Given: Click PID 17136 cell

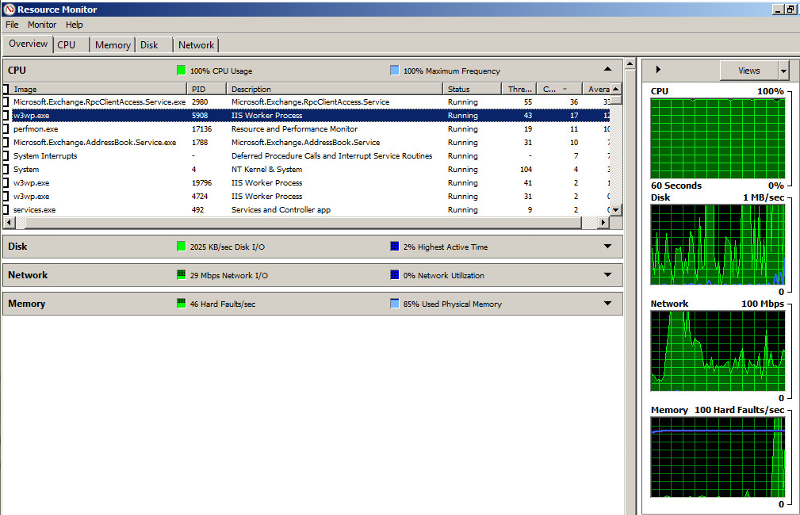Looking at the screenshot, I should (202, 129).
